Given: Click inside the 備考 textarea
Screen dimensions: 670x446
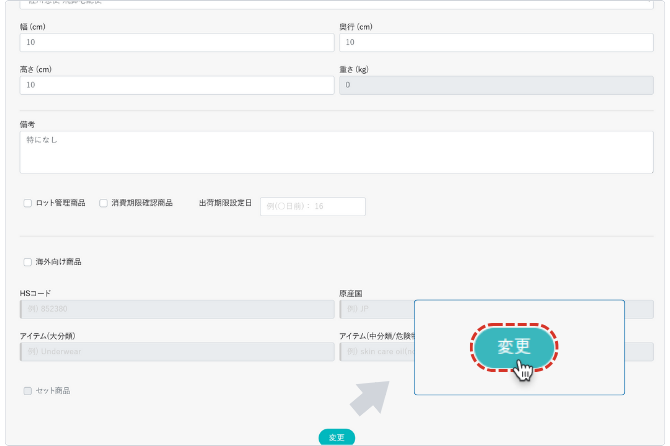Looking at the screenshot, I should point(336,152).
